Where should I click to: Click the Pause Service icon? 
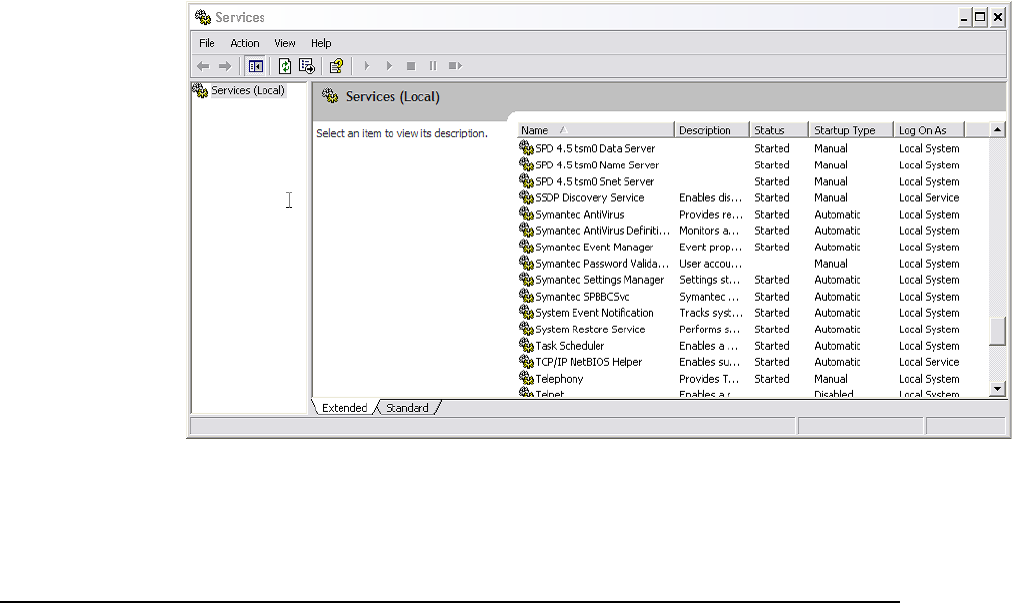[433, 66]
